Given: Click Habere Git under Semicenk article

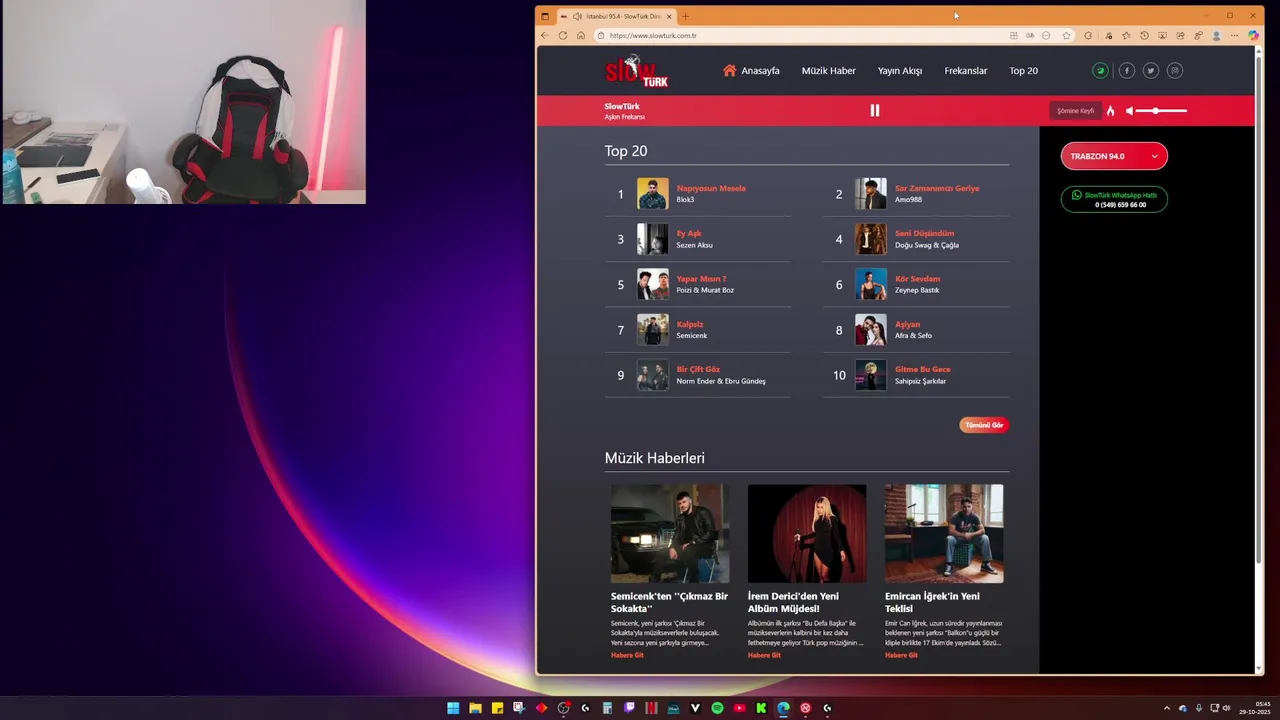Looking at the screenshot, I should (x=627, y=655).
